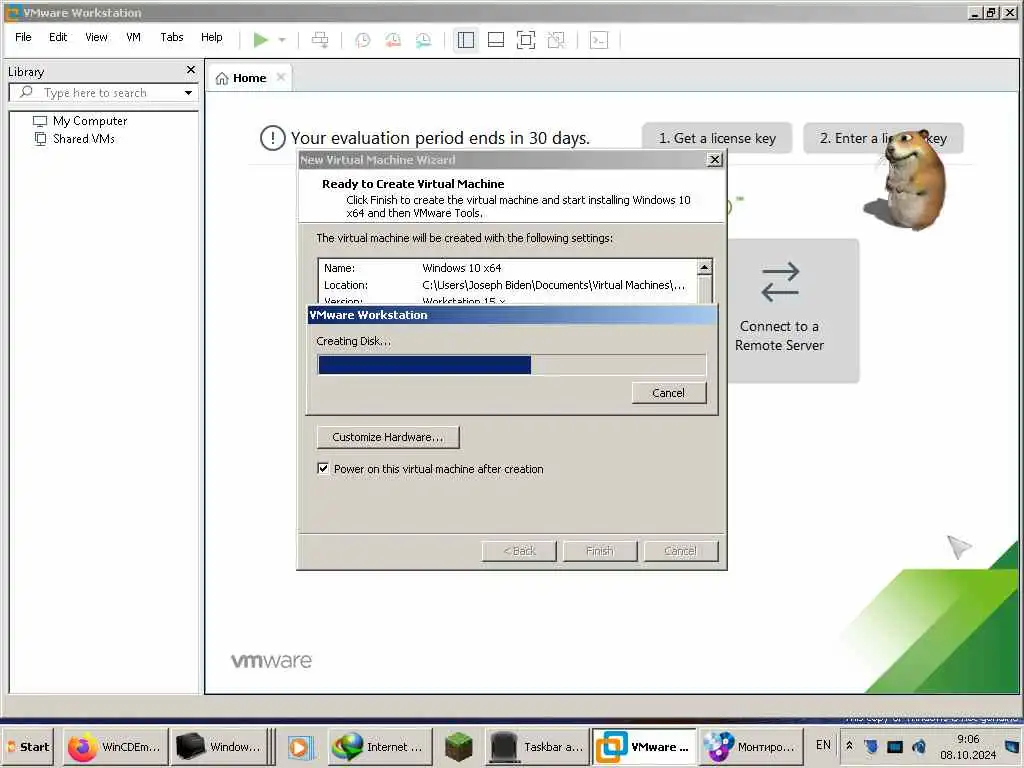Open the Snapshot Manager icon
Screen dimensions: 1024x768
click(x=423, y=40)
